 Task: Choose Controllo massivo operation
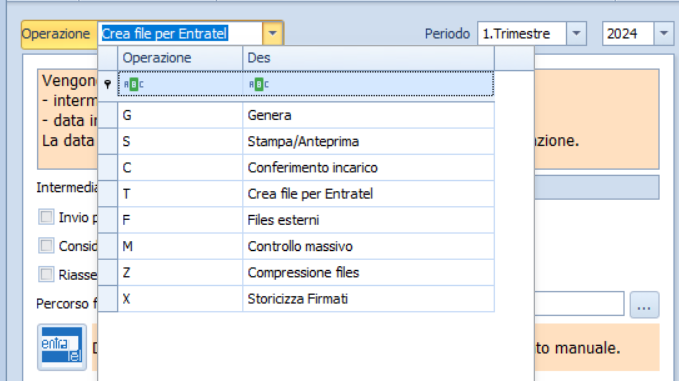[x=306, y=246]
